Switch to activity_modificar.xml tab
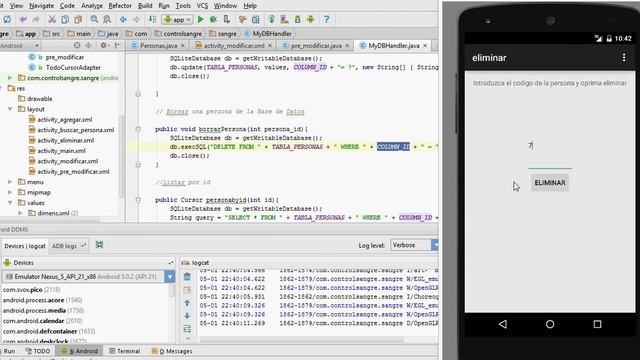The width and height of the screenshot is (640, 360). (234, 45)
